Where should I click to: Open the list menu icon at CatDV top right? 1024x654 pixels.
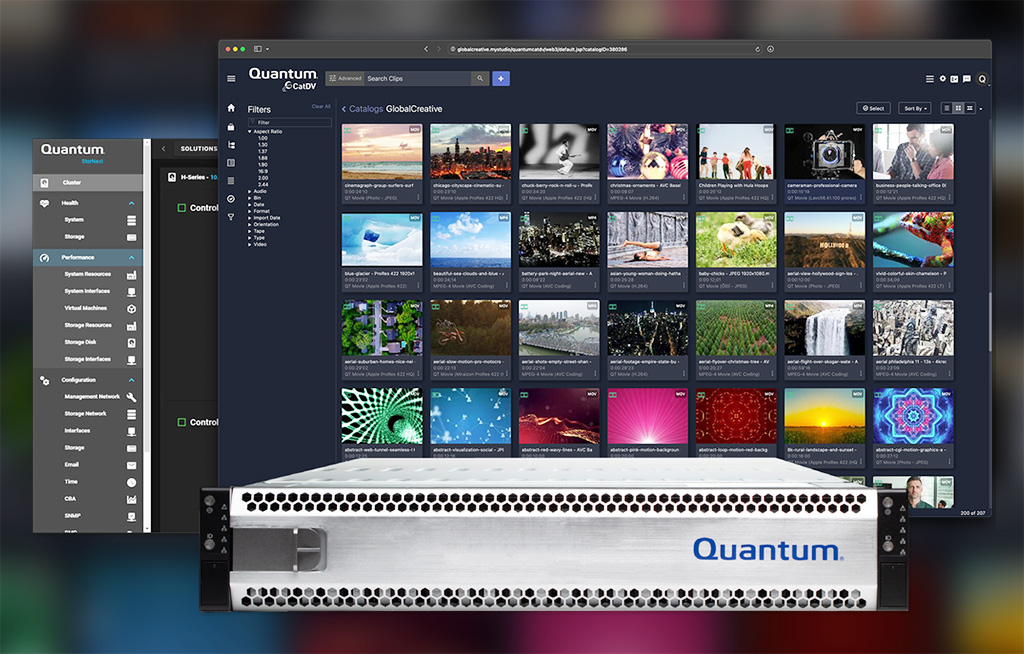(x=929, y=79)
